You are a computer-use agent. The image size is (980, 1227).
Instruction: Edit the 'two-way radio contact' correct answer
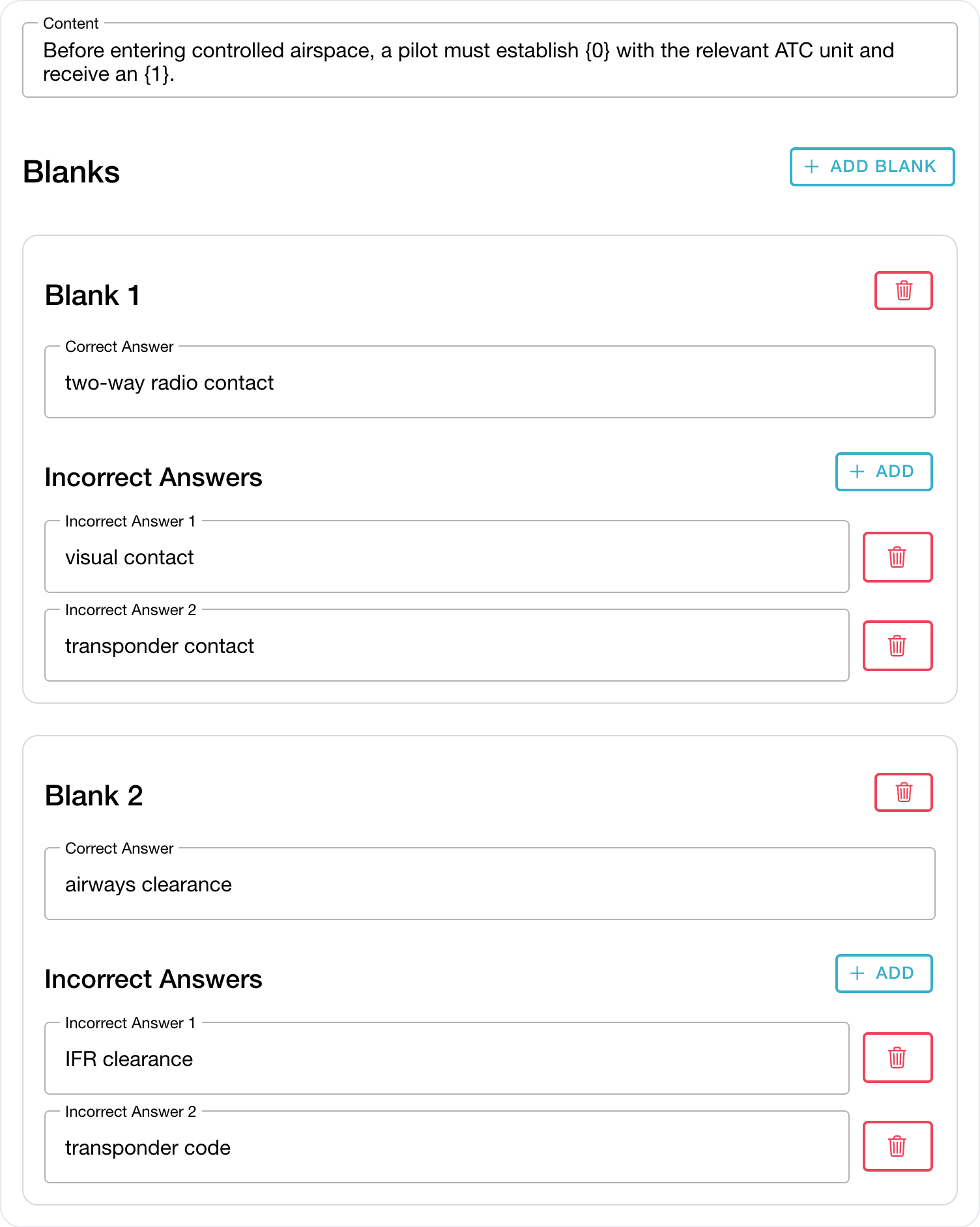(490, 383)
